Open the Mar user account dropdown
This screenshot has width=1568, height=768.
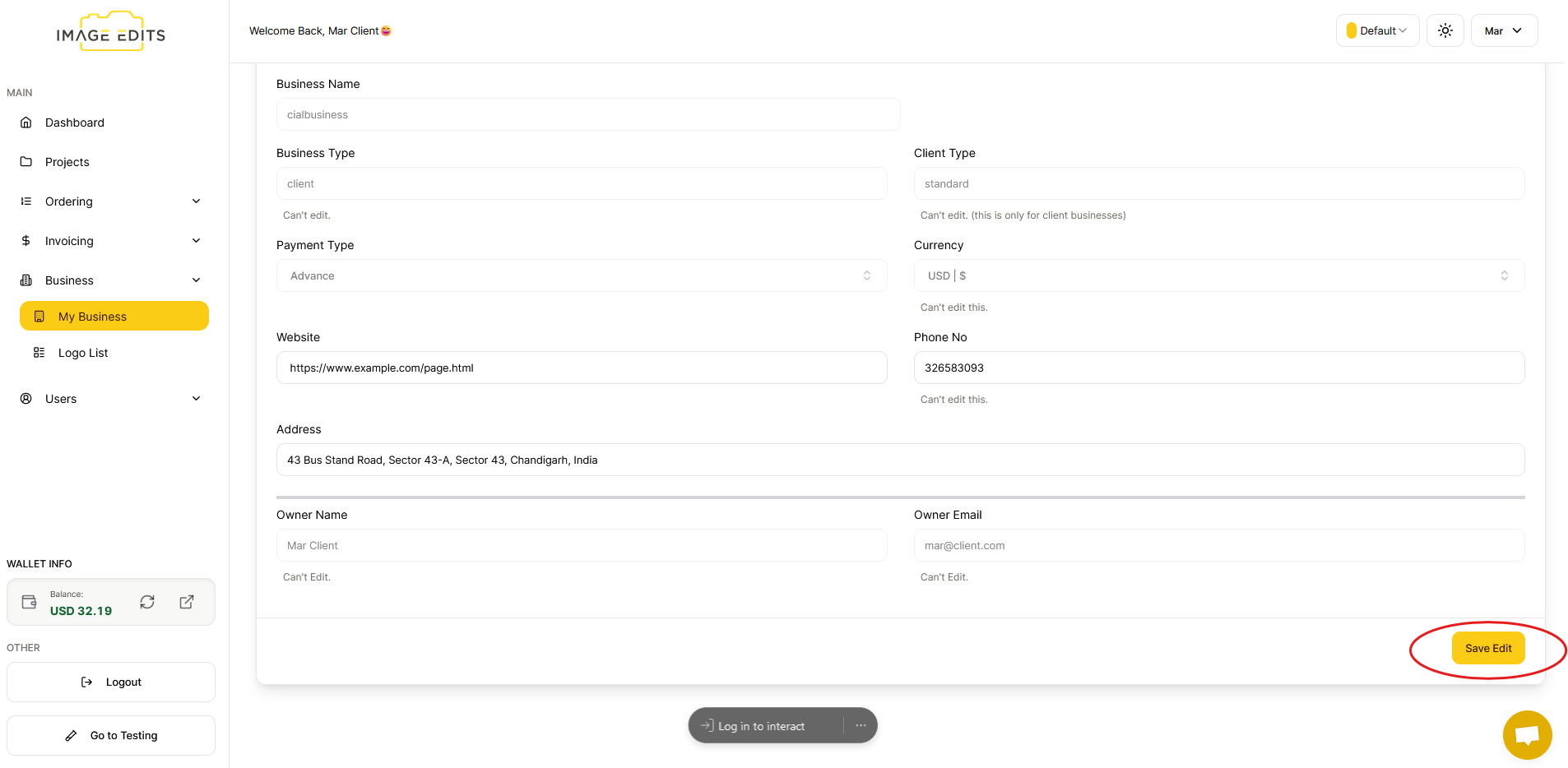tap(1503, 30)
